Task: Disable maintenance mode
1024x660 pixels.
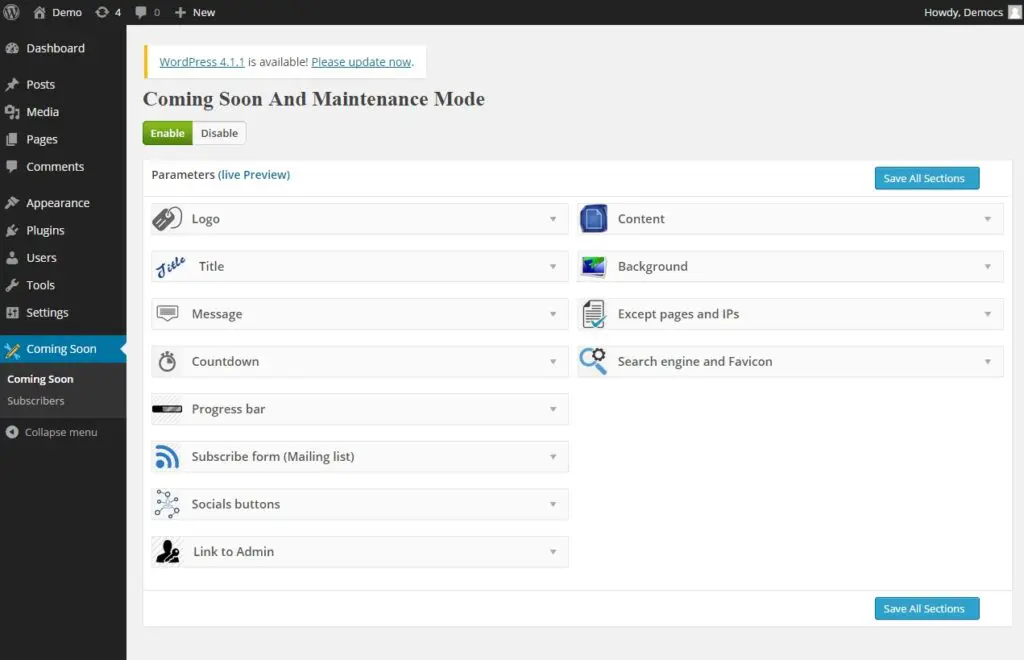Action: coord(219,133)
